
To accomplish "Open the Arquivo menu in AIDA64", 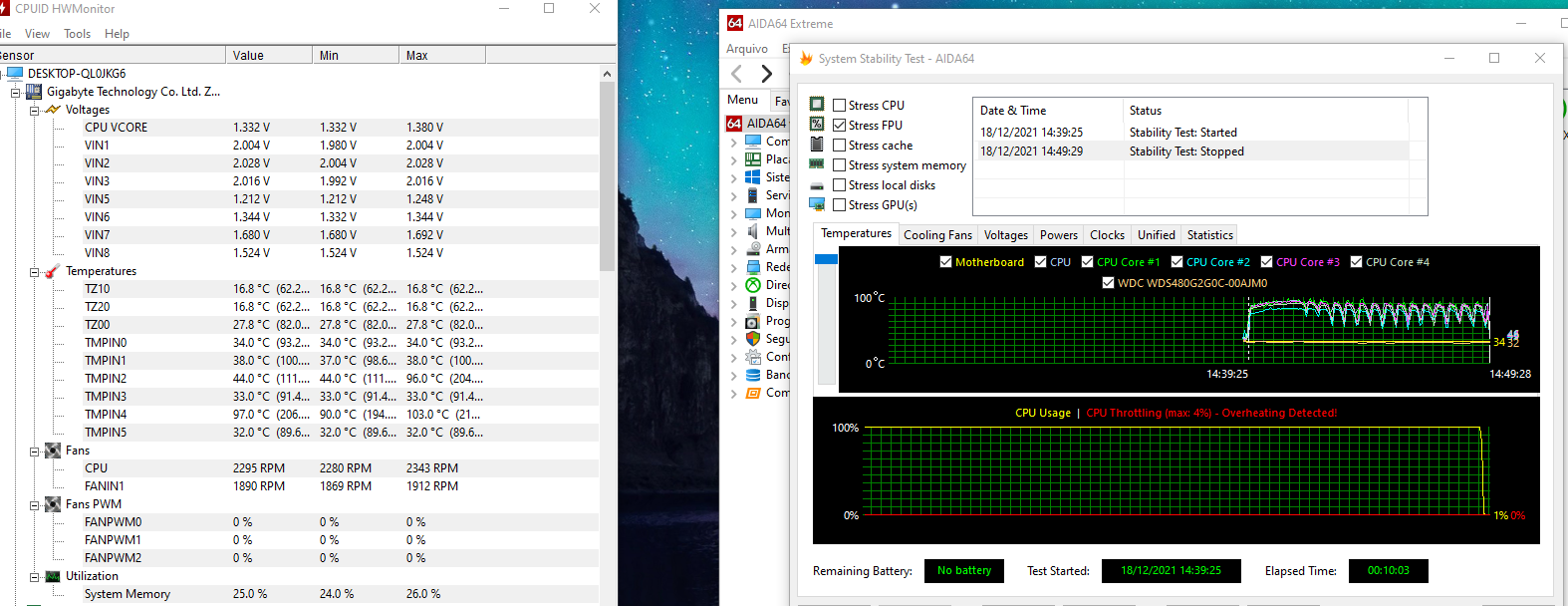I will coord(747,49).
